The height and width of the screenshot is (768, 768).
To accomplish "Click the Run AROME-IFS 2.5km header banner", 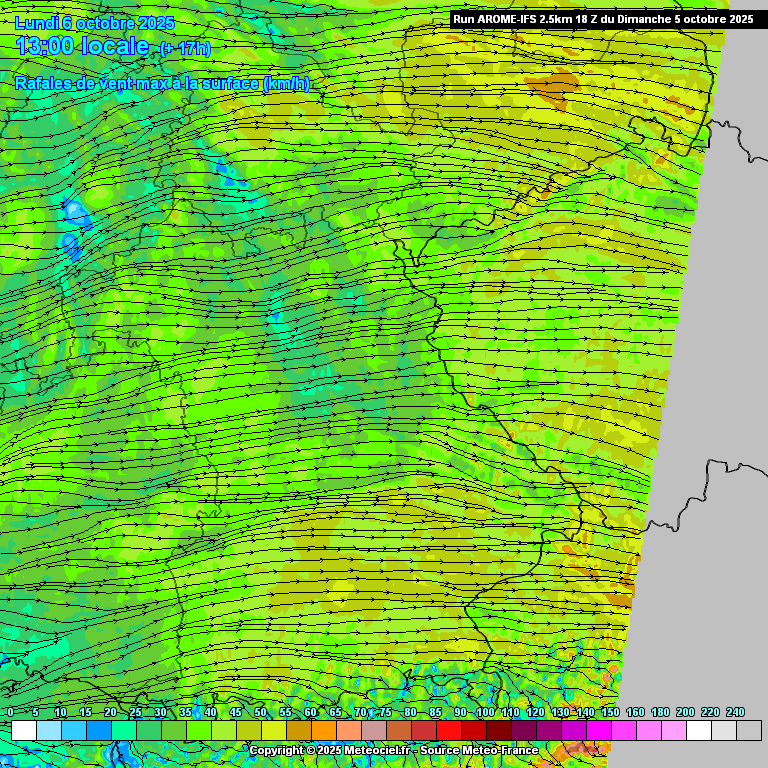I will pyautogui.click(x=603, y=18).
